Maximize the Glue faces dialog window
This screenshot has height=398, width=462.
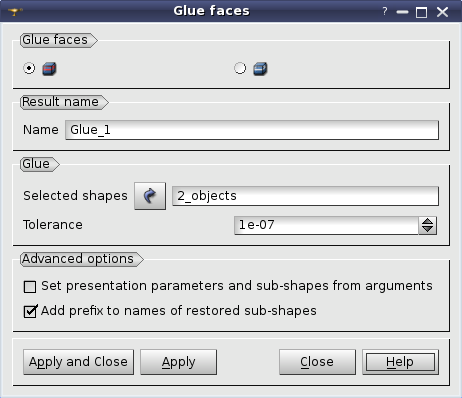coord(421,13)
